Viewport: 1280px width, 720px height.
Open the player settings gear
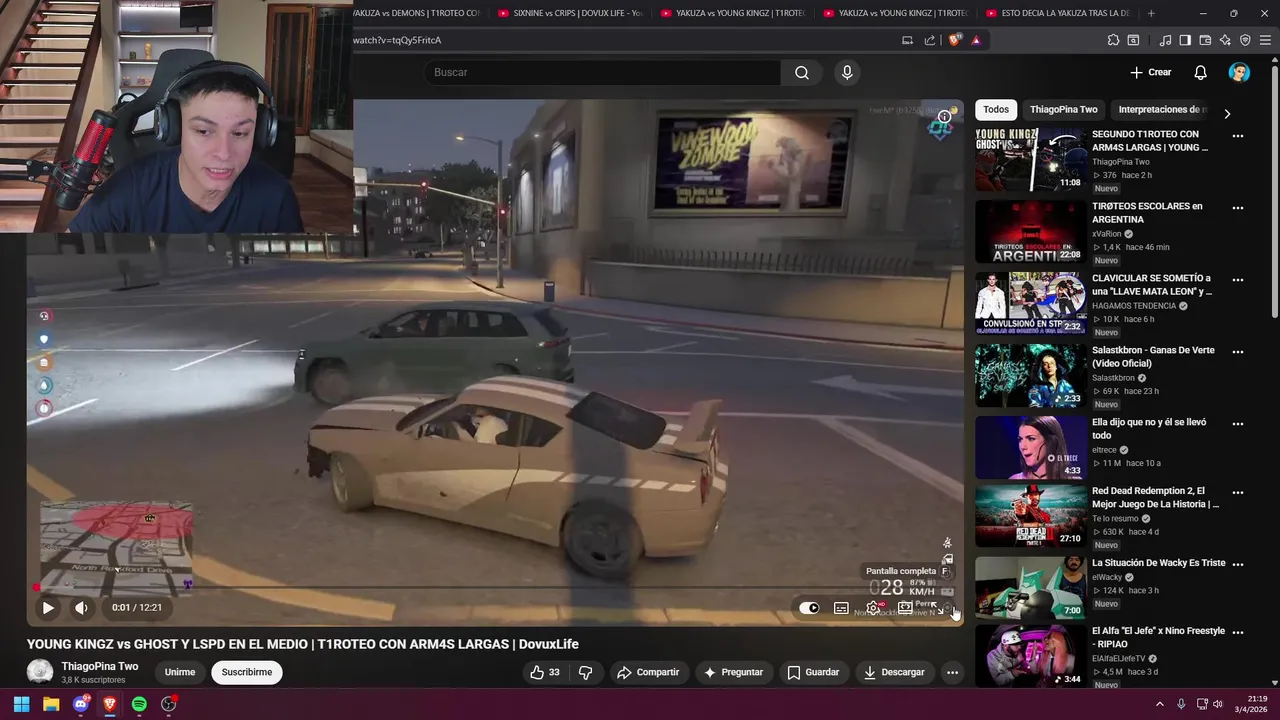(873, 608)
